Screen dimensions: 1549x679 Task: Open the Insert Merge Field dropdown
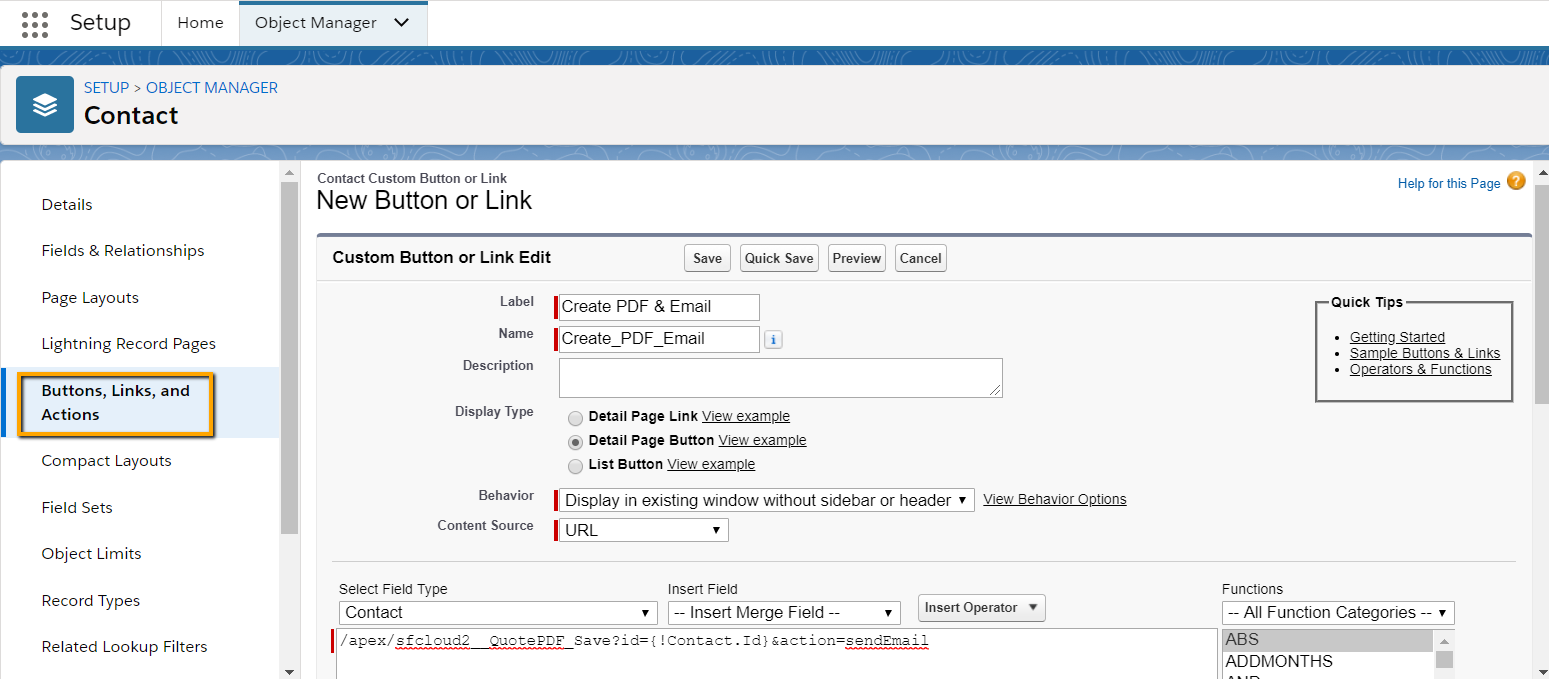pos(784,612)
